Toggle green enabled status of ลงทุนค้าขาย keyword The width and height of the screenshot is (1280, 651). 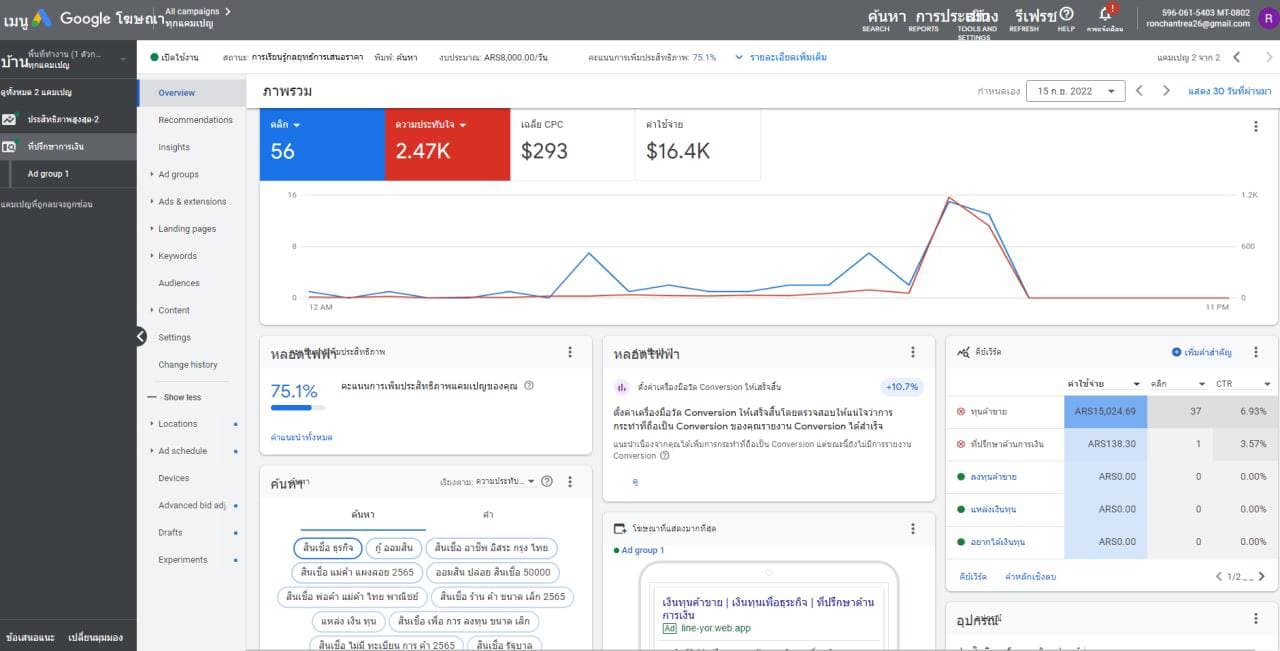pyautogui.click(x=961, y=477)
